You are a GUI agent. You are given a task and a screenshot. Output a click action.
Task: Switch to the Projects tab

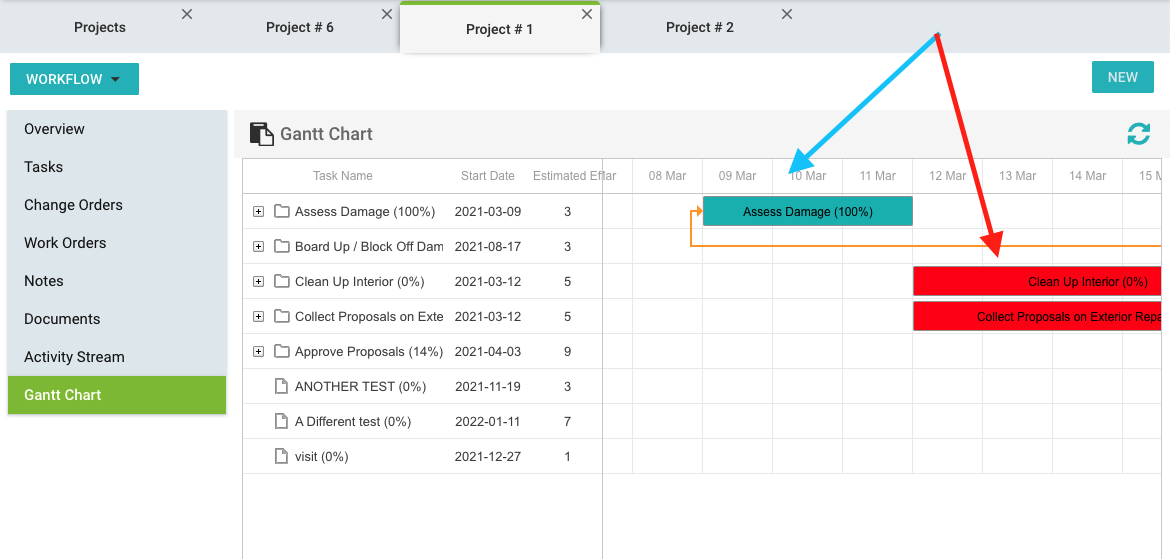click(100, 28)
